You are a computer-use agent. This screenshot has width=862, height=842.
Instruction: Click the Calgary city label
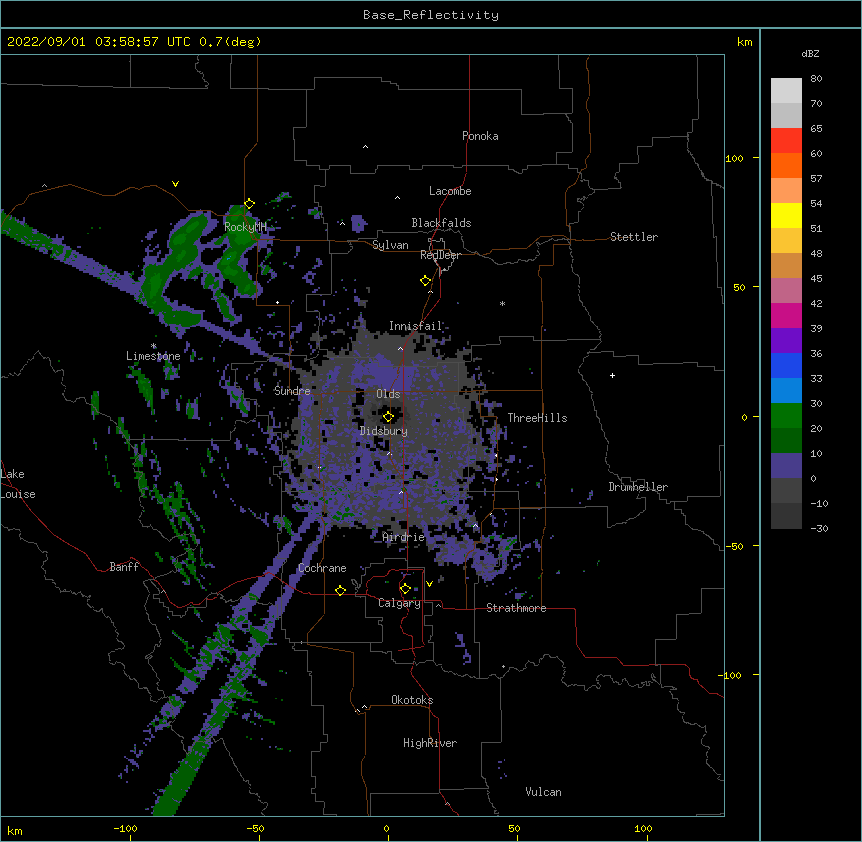point(400,603)
